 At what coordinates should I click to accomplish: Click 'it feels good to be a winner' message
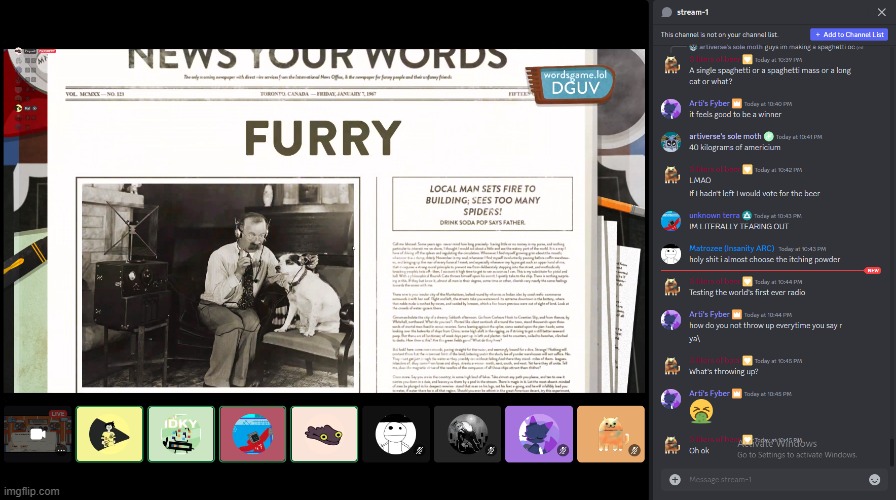[735, 114]
